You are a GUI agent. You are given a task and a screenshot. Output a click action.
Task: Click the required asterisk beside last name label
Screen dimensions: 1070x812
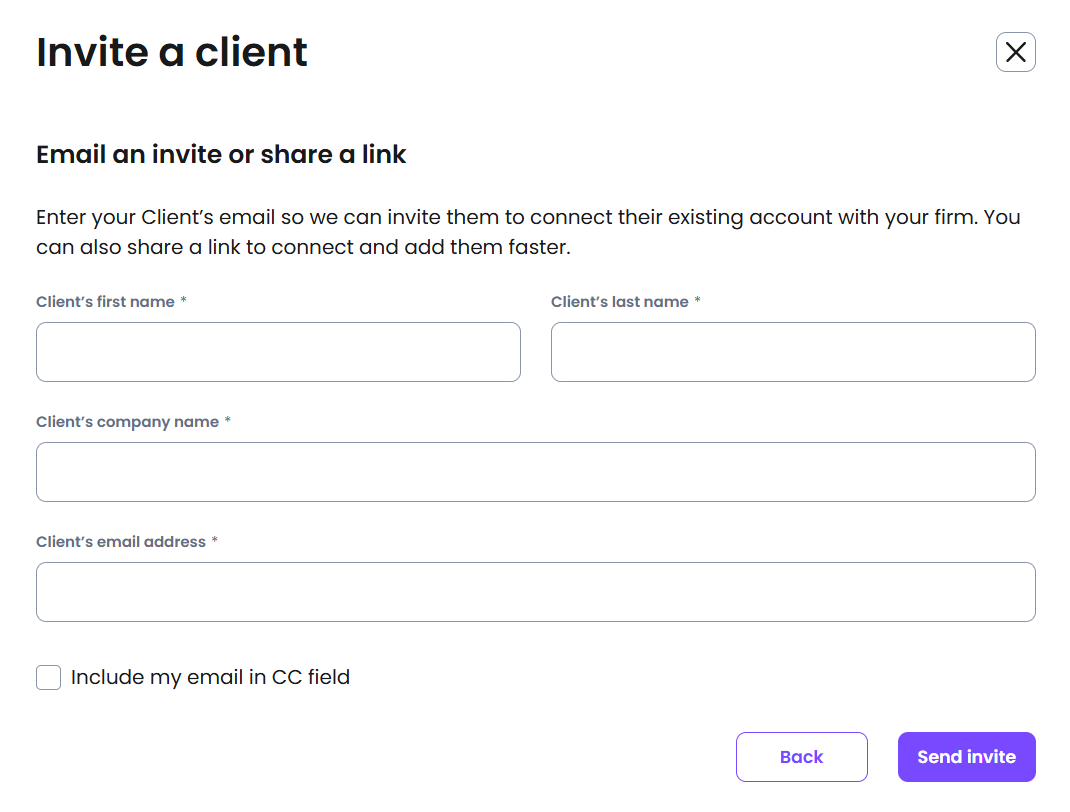(697, 302)
